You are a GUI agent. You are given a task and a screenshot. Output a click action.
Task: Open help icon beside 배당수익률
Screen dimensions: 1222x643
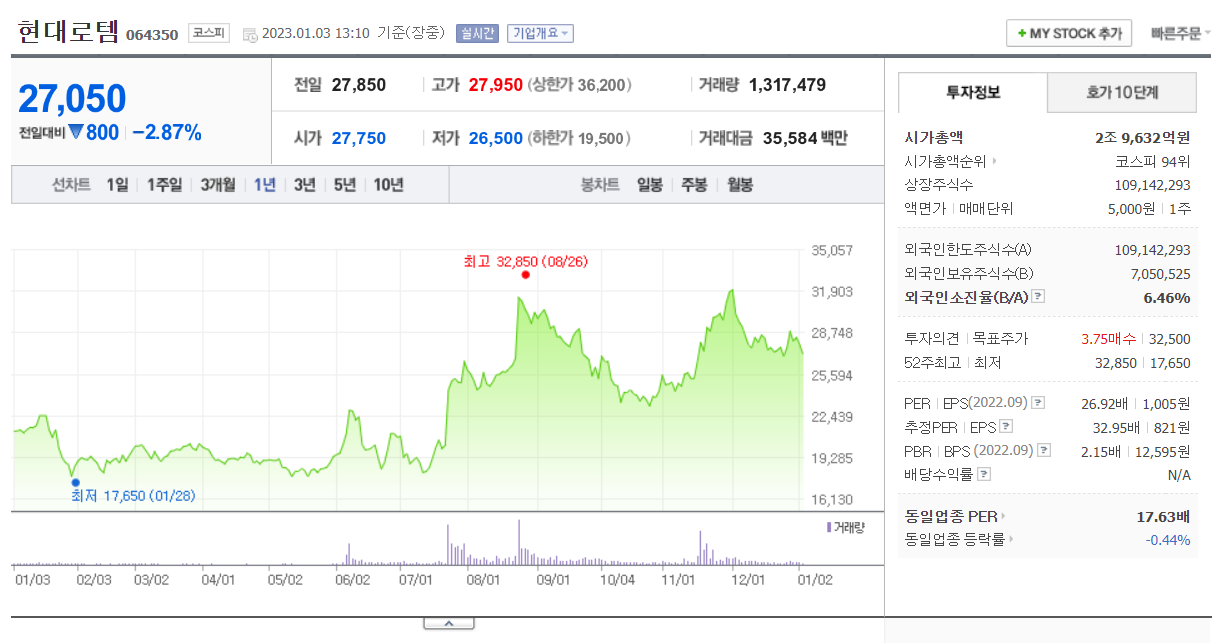coord(985,475)
